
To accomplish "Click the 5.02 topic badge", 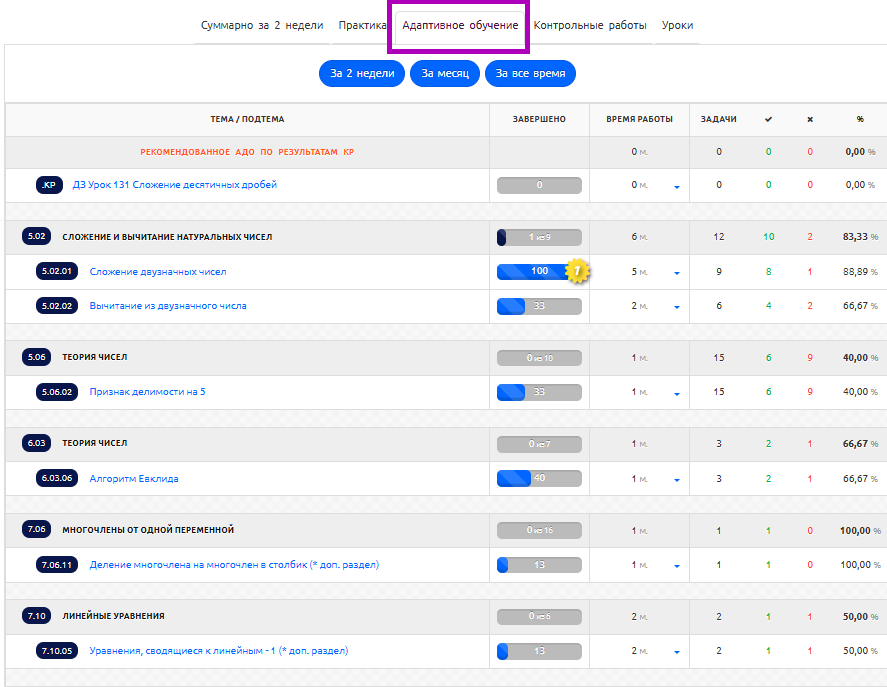I will 37,237.
